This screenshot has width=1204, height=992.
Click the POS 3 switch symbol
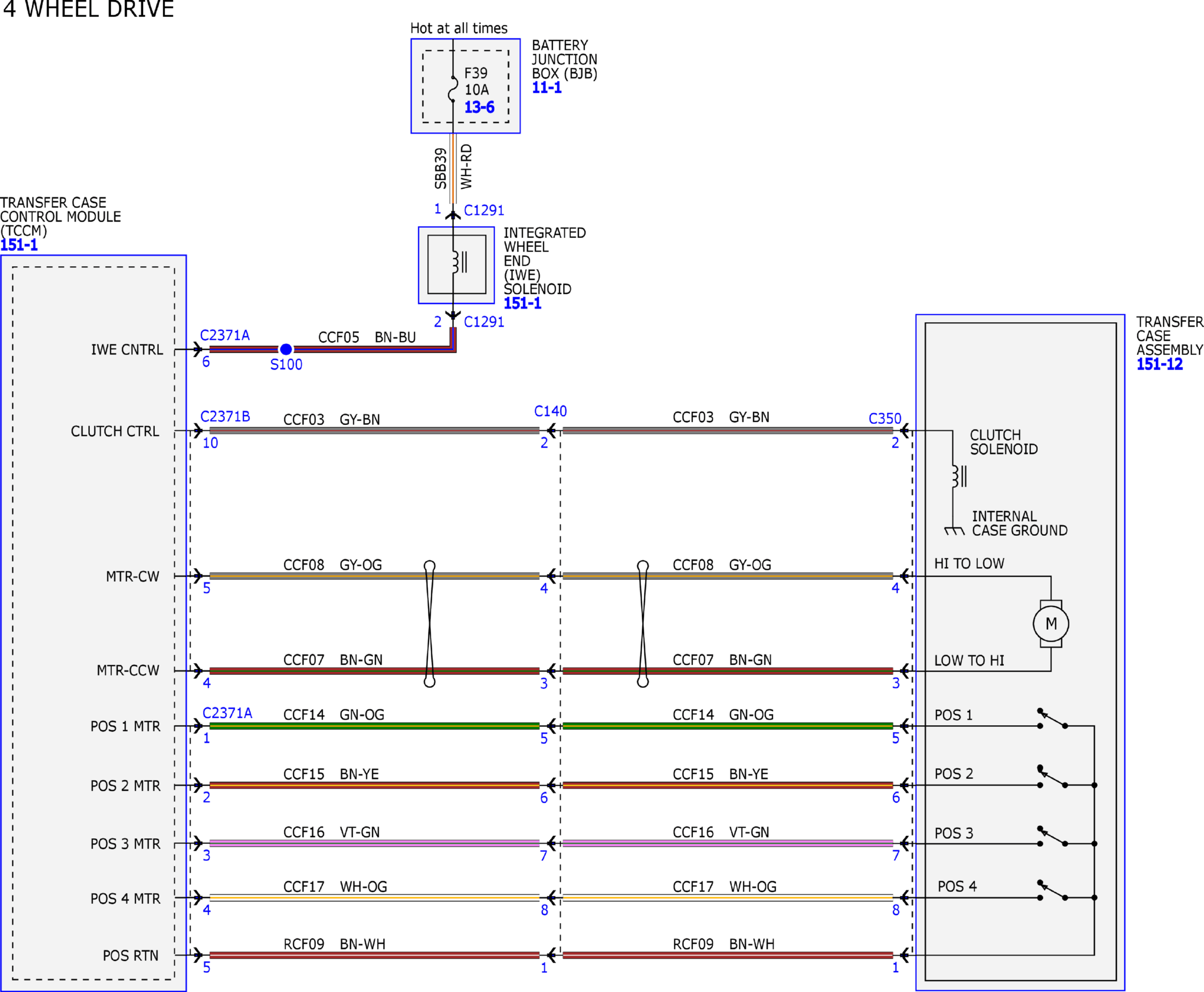tap(1053, 836)
